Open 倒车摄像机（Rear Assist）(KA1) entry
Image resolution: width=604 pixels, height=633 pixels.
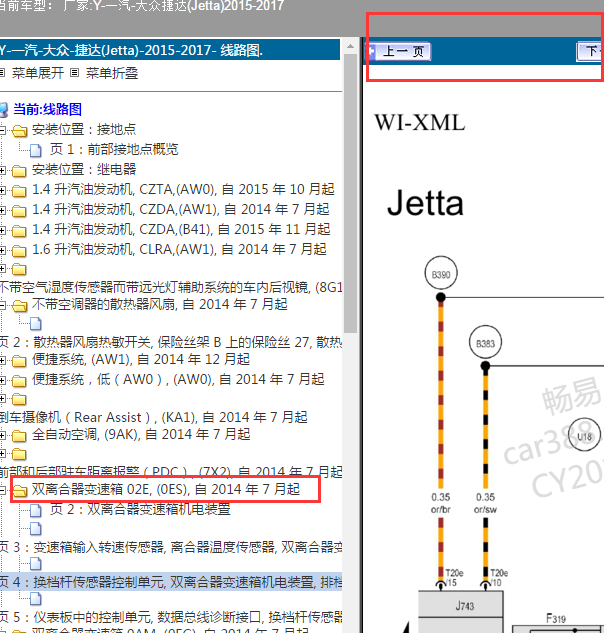153,417
